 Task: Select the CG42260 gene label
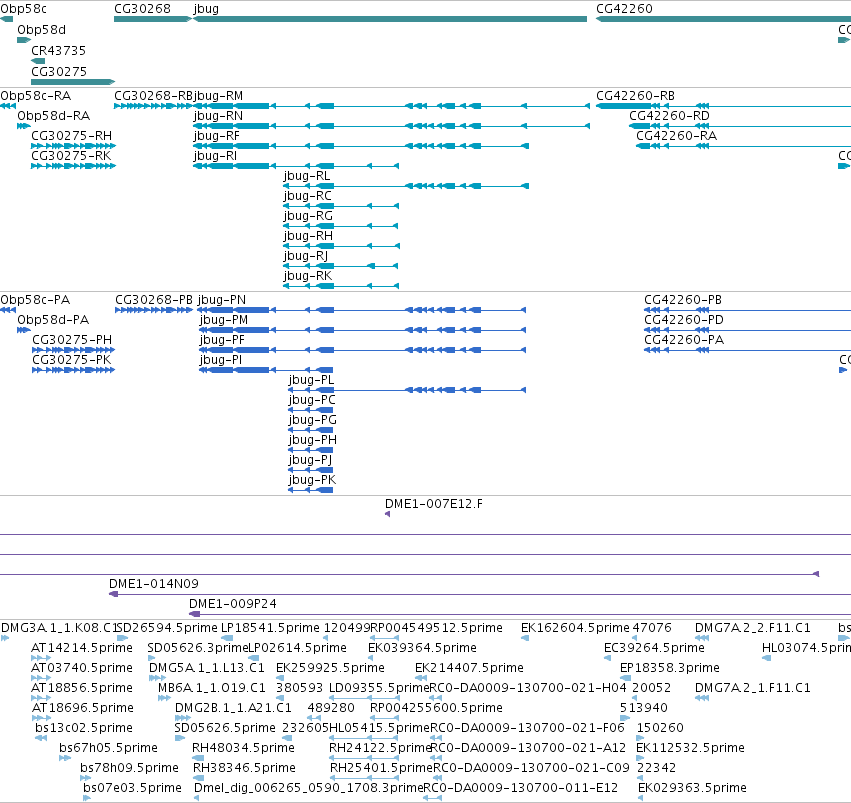tap(624, 9)
